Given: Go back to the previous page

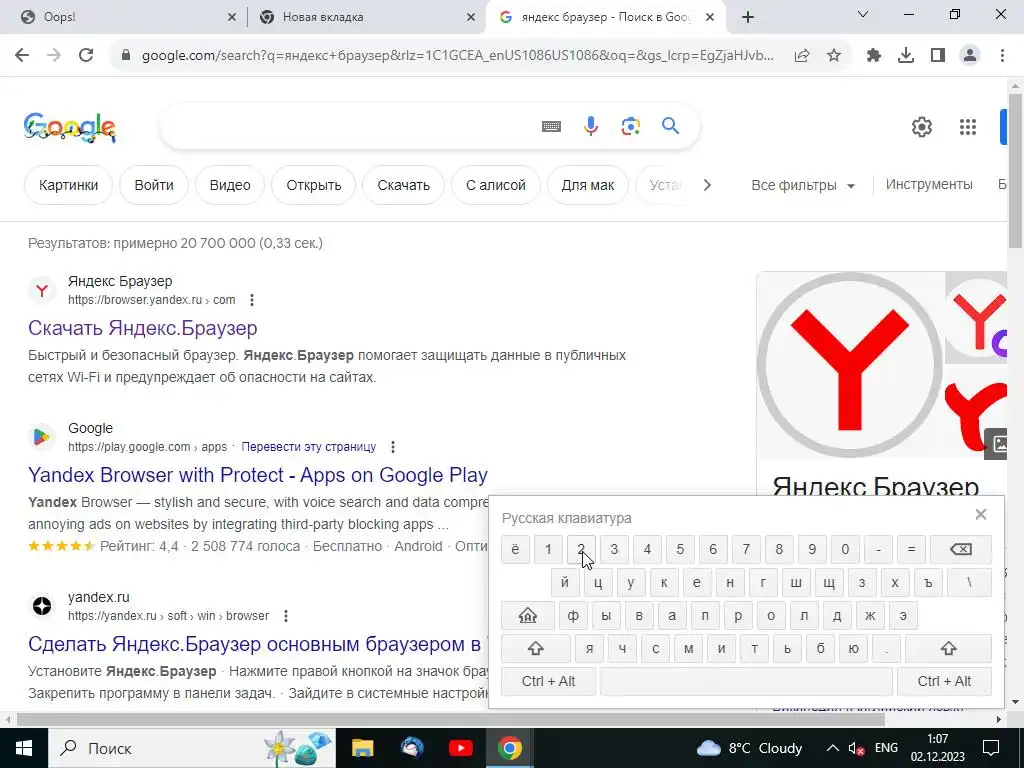Looking at the screenshot, I should click(x=22, y=56).
